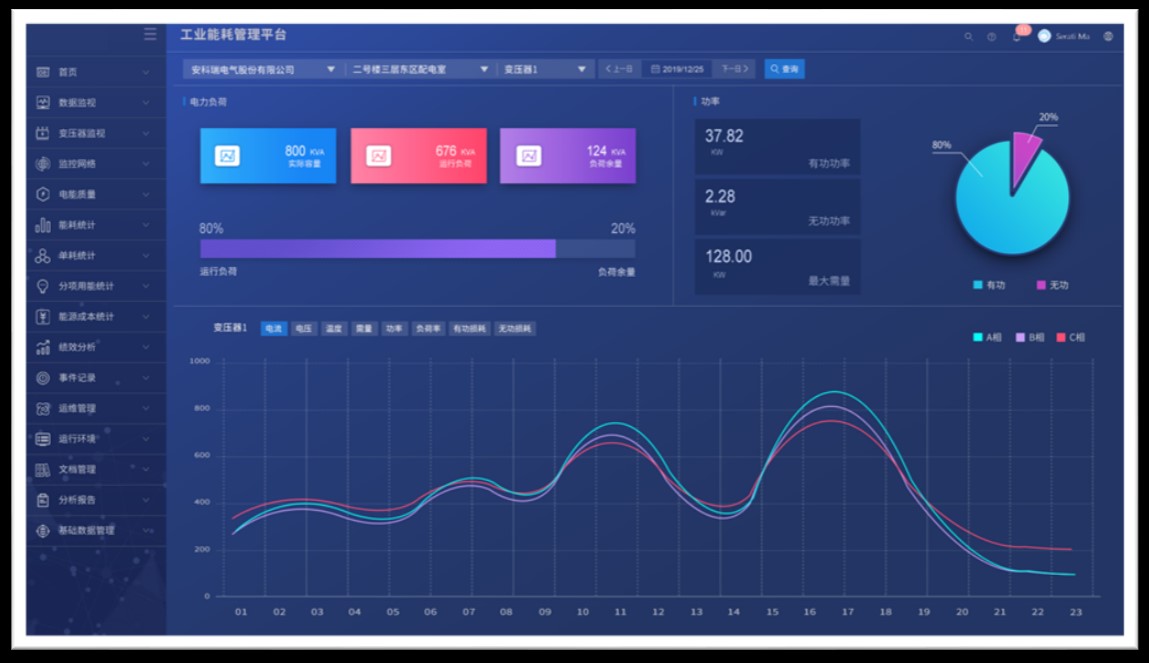Open the 能源成本统计 yen icon
Image resolution: width=1149 pixels, height=663 pixels.
point(43,316)
